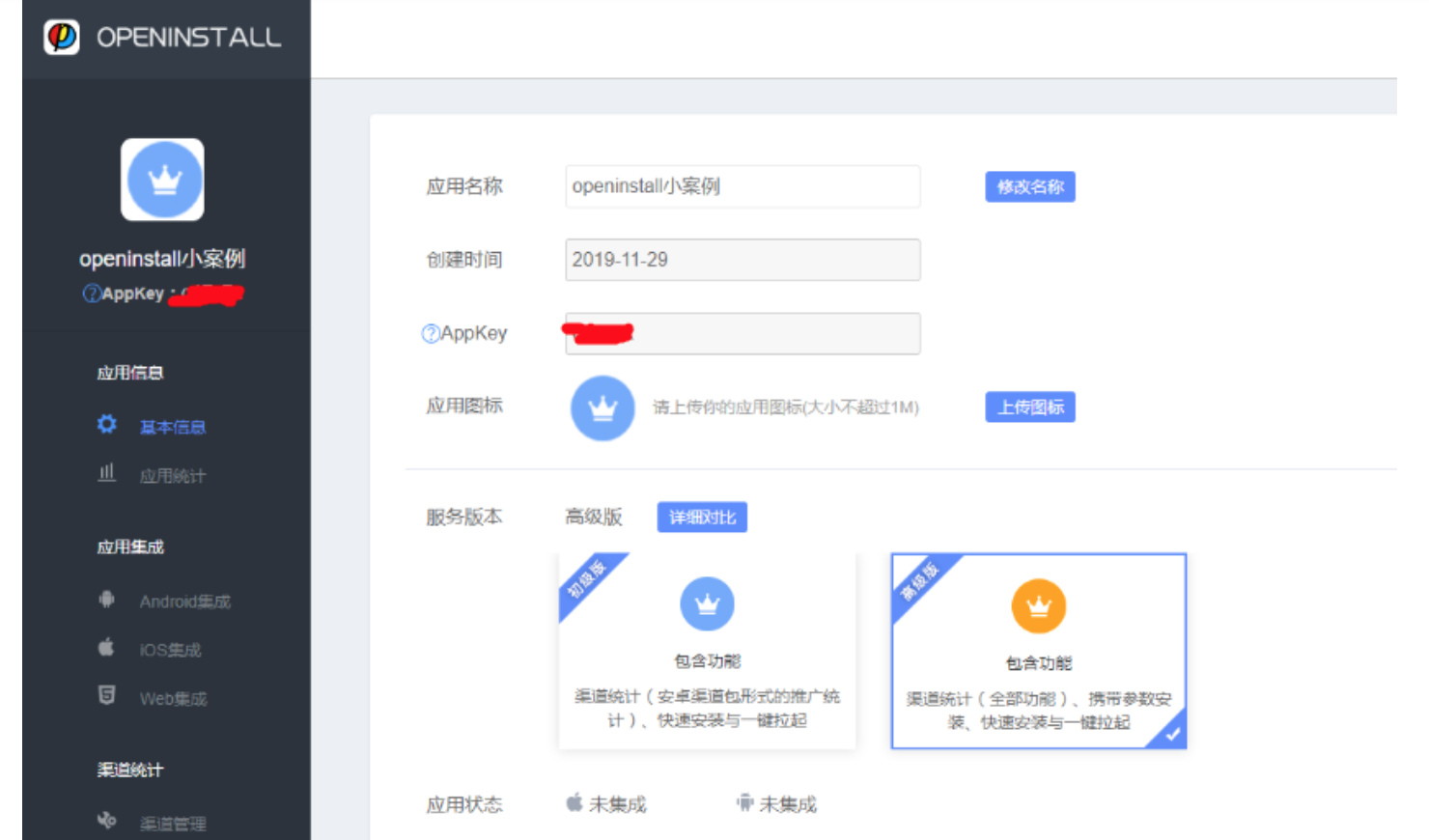Click the iOS 未集成 status text
The width and height of the screenshot is (1429, 840).
[x=618, y=804]
